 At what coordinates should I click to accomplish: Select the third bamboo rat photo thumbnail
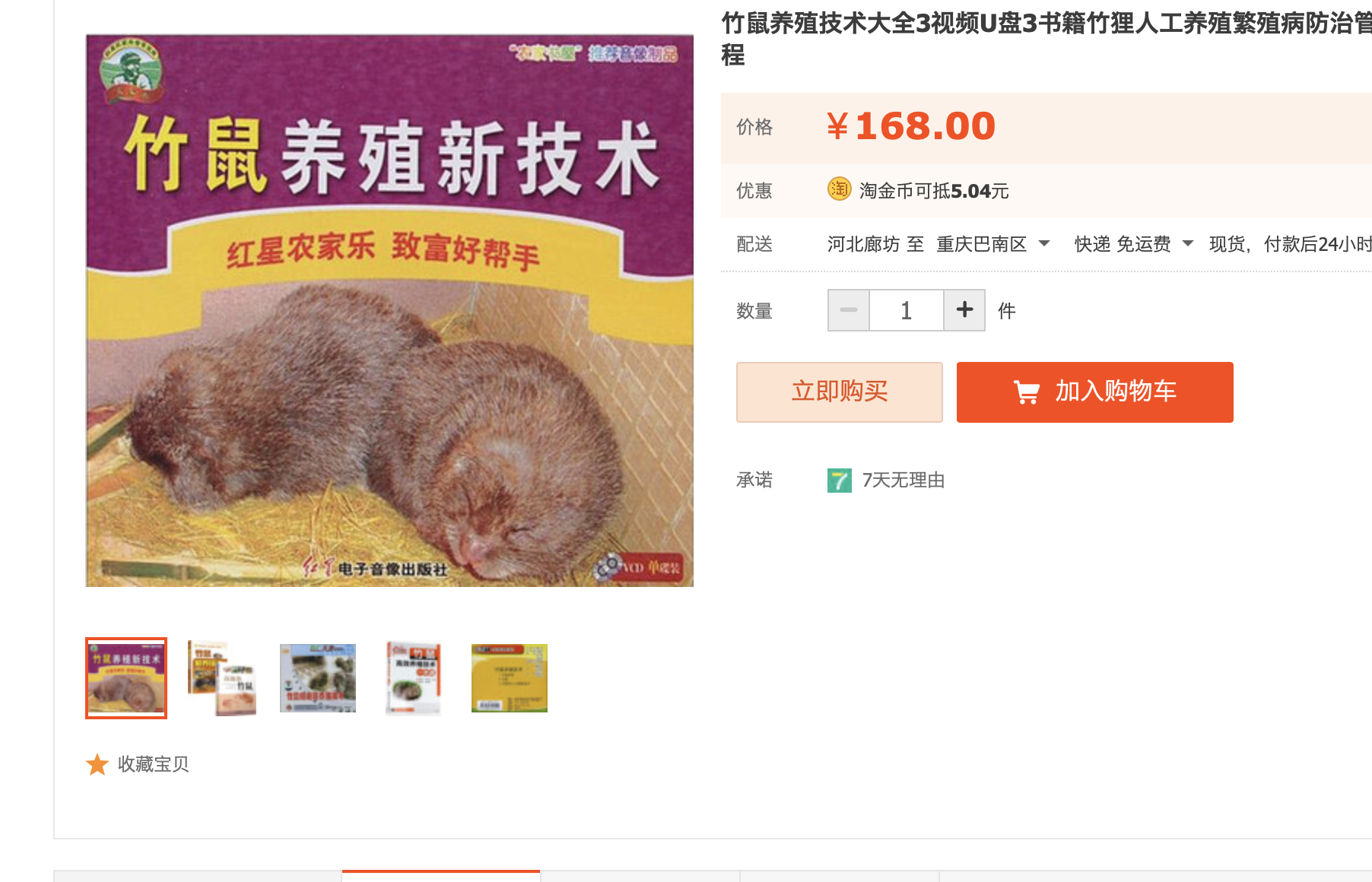tap(318, 678)
